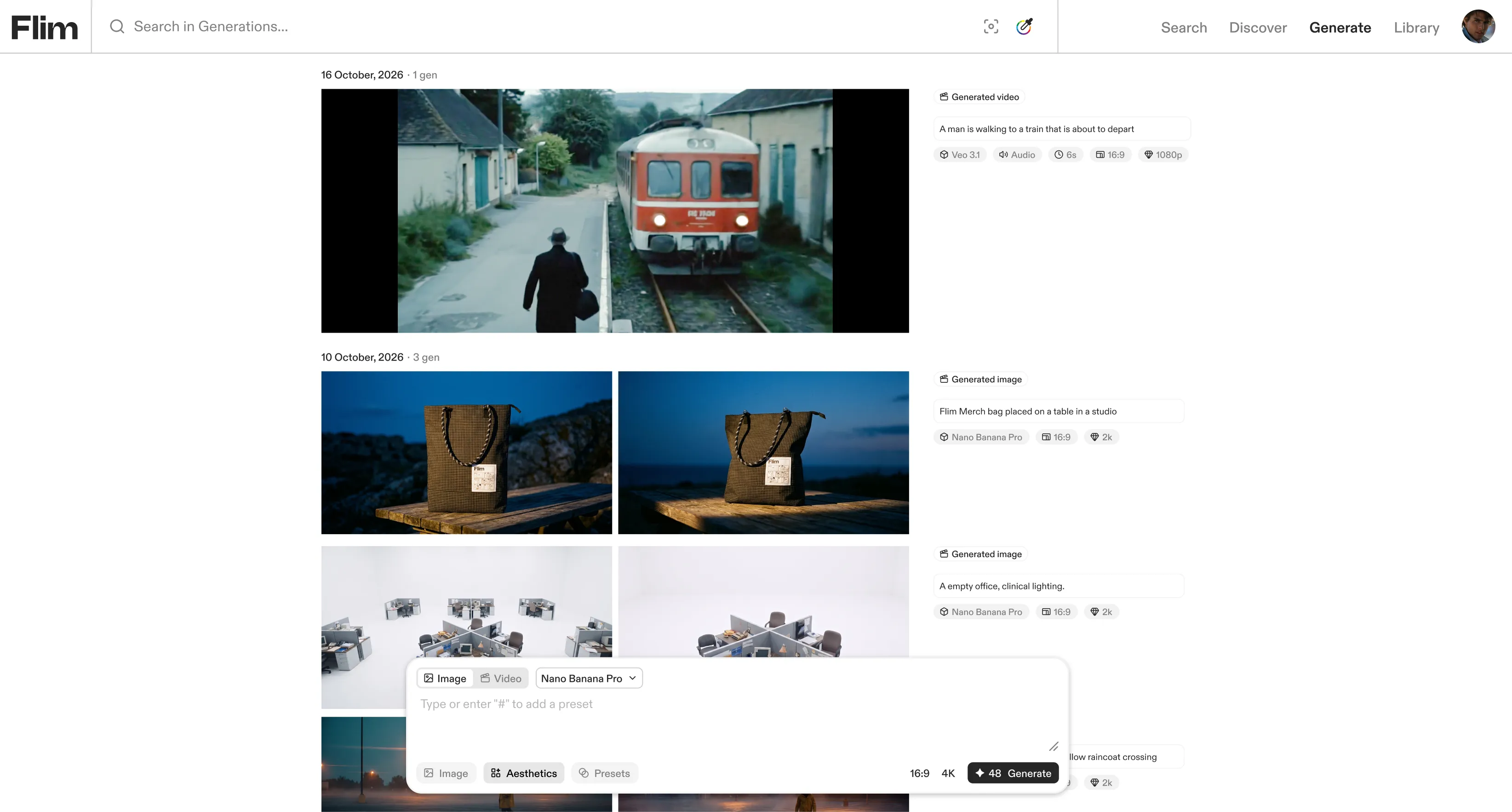1512x812 pixels.
Task: Open the Nano Banana Pro model dropdown
Action: coord(589,679)
